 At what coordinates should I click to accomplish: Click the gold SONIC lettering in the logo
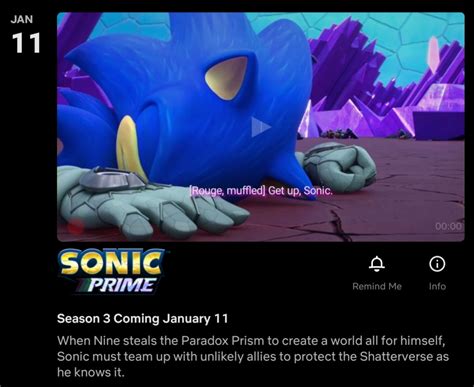pos(111,263)
